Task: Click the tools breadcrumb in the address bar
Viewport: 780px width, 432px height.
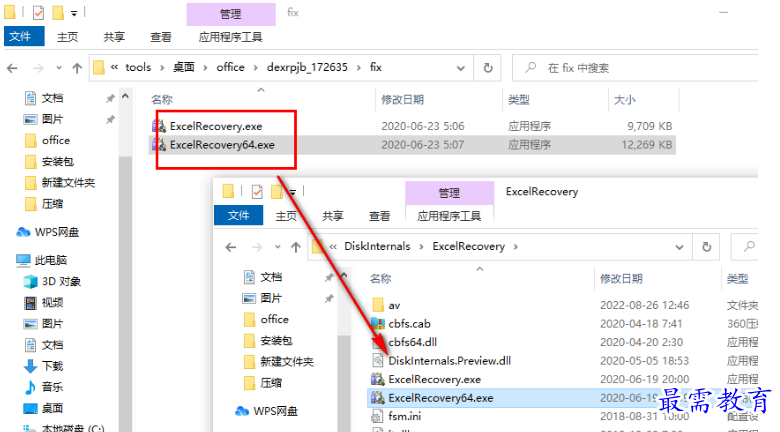Action: (138, 67)
